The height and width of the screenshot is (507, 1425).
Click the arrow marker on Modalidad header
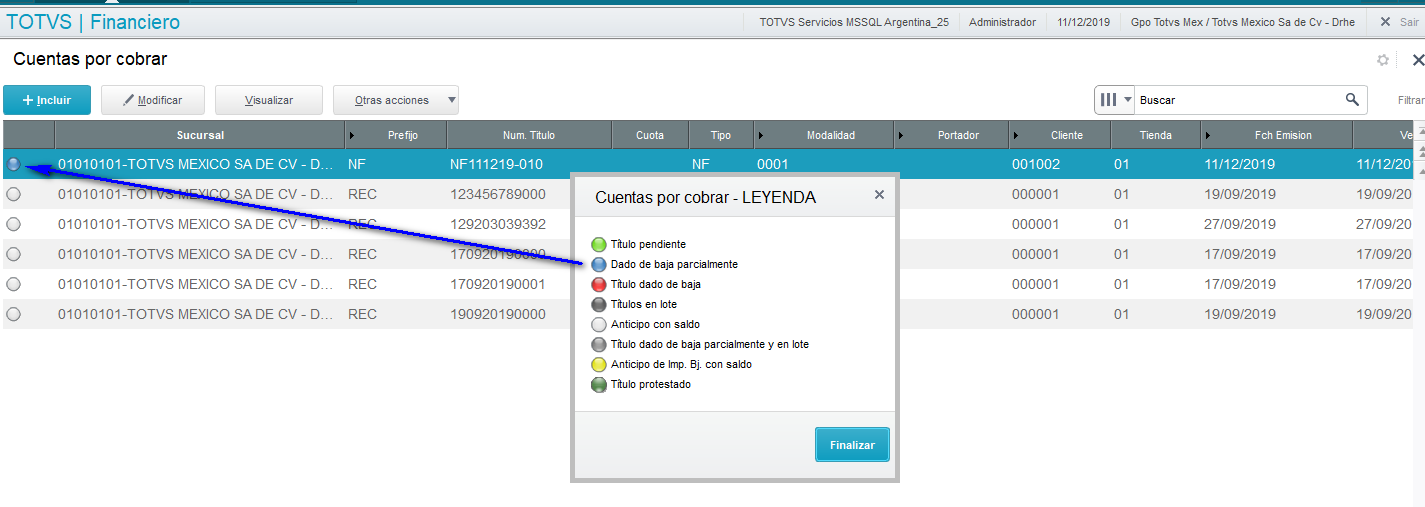[x=762, y=135]
